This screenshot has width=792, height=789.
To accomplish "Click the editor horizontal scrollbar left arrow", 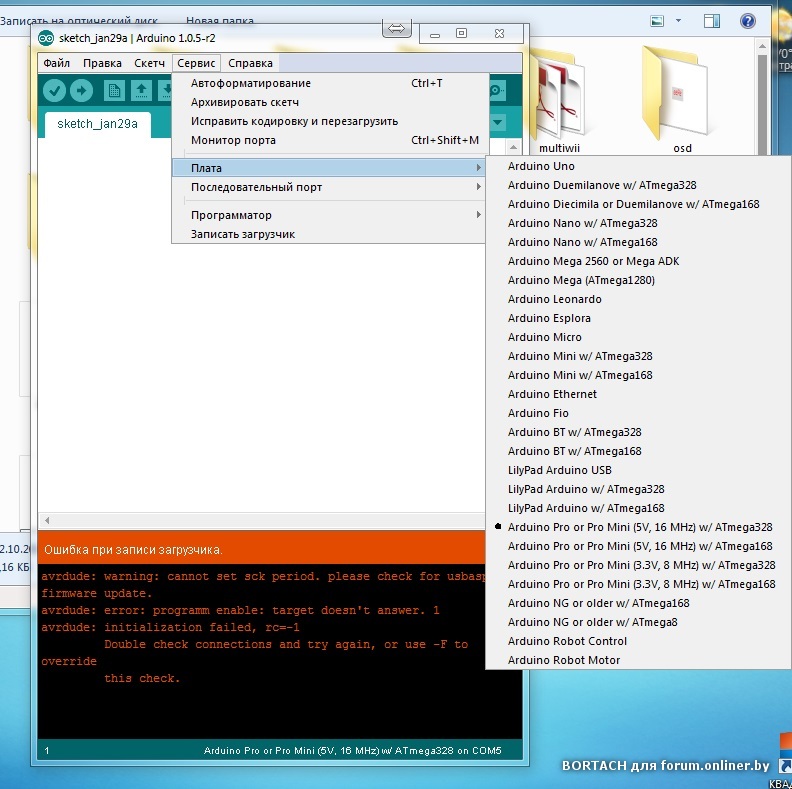I will (46, 521).
